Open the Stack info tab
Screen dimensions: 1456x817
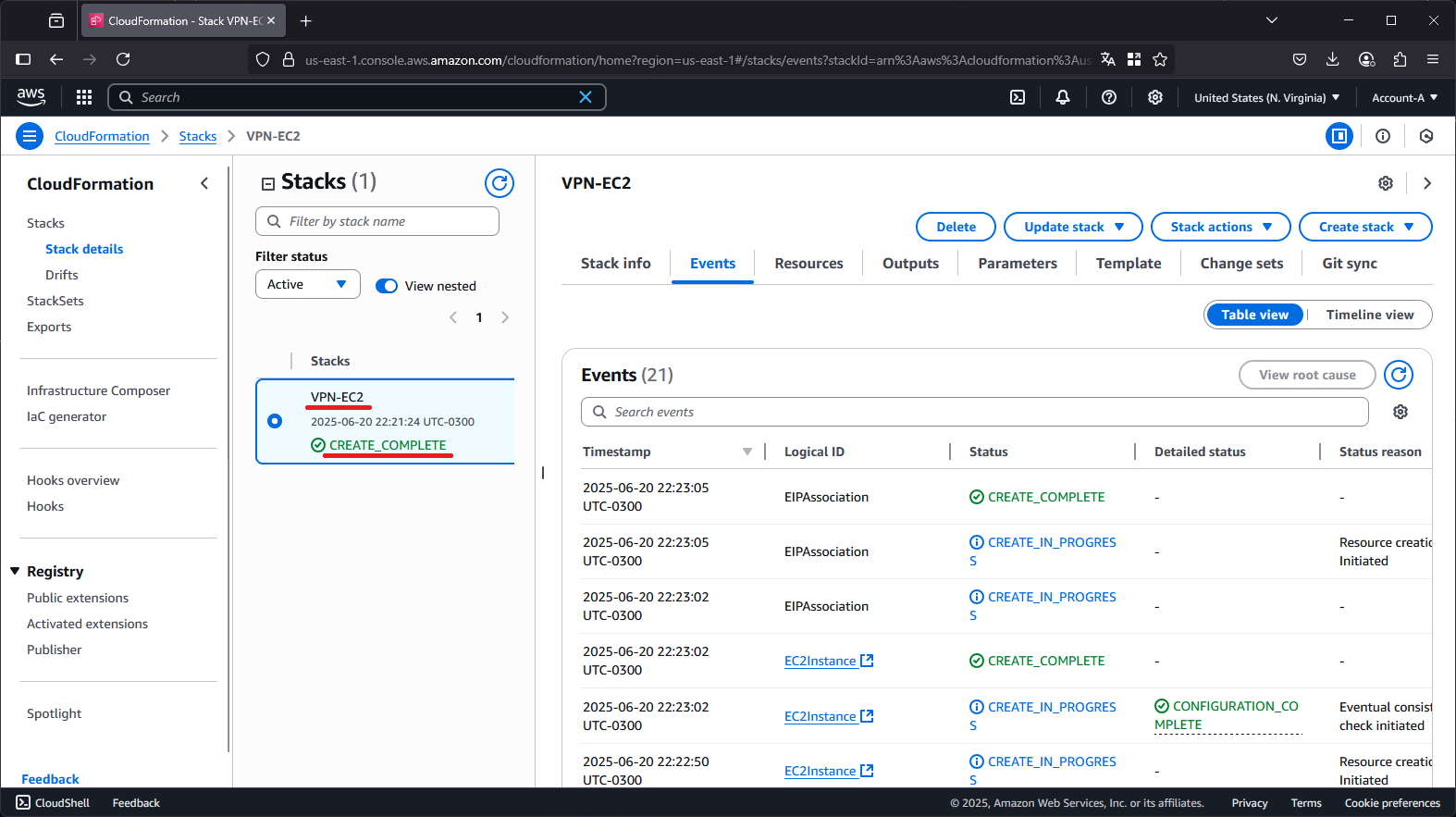(616, 264)
